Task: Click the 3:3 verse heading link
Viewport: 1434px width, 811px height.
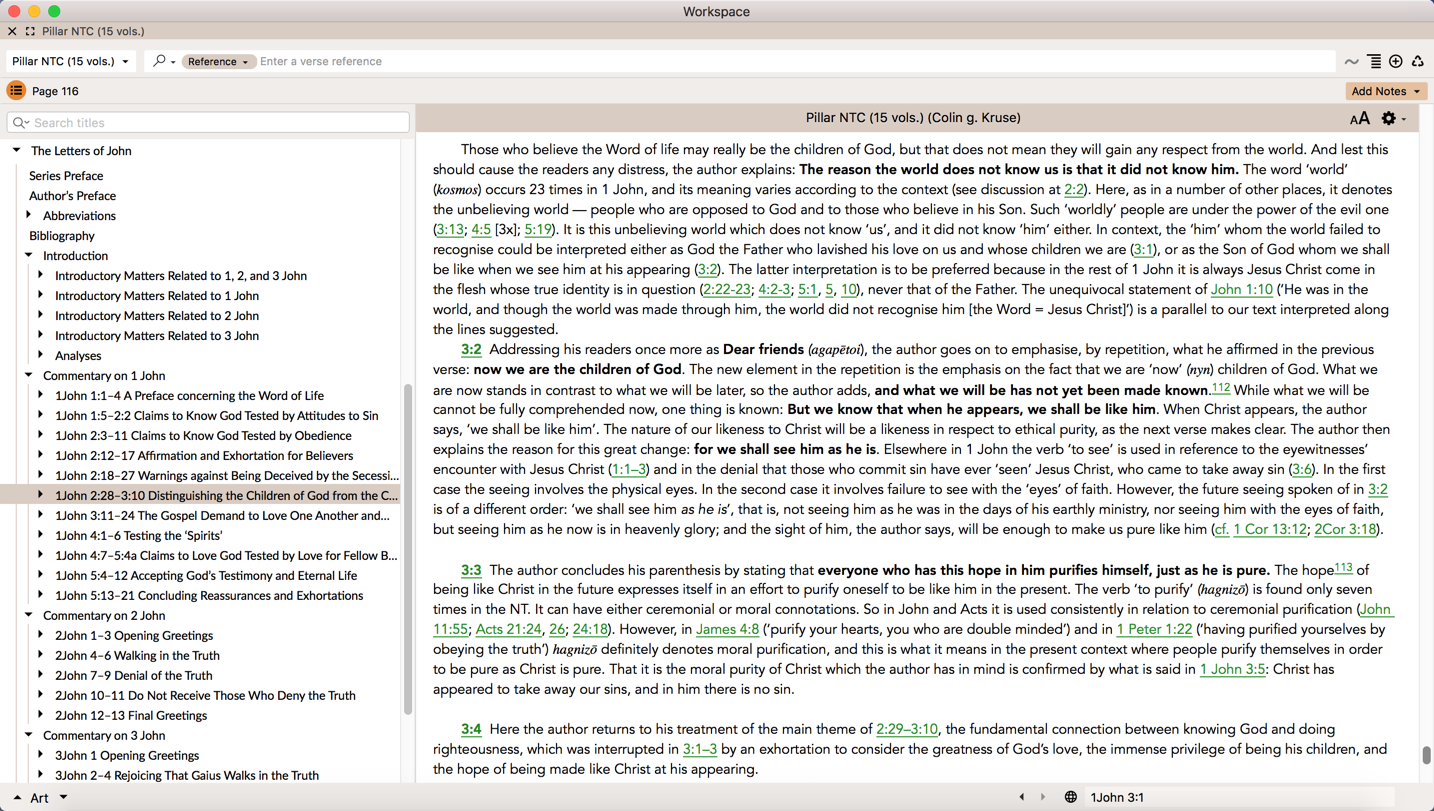Action: coord(471,570)
